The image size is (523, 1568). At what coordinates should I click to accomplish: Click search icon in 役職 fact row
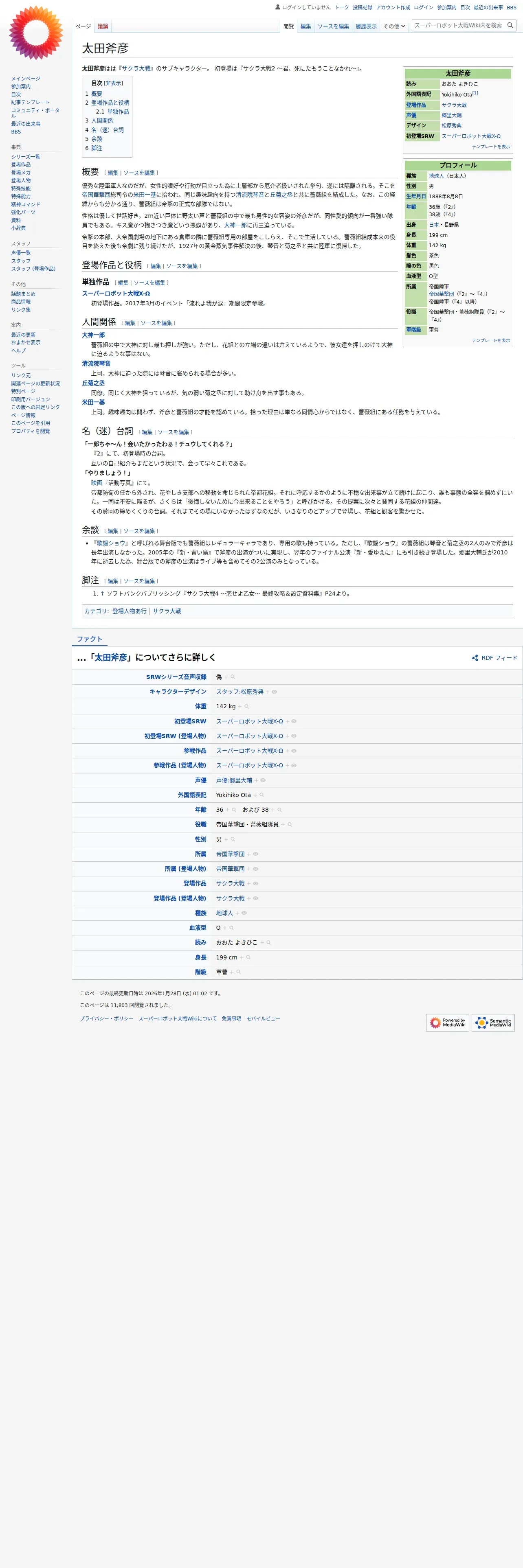click(290, 825)
